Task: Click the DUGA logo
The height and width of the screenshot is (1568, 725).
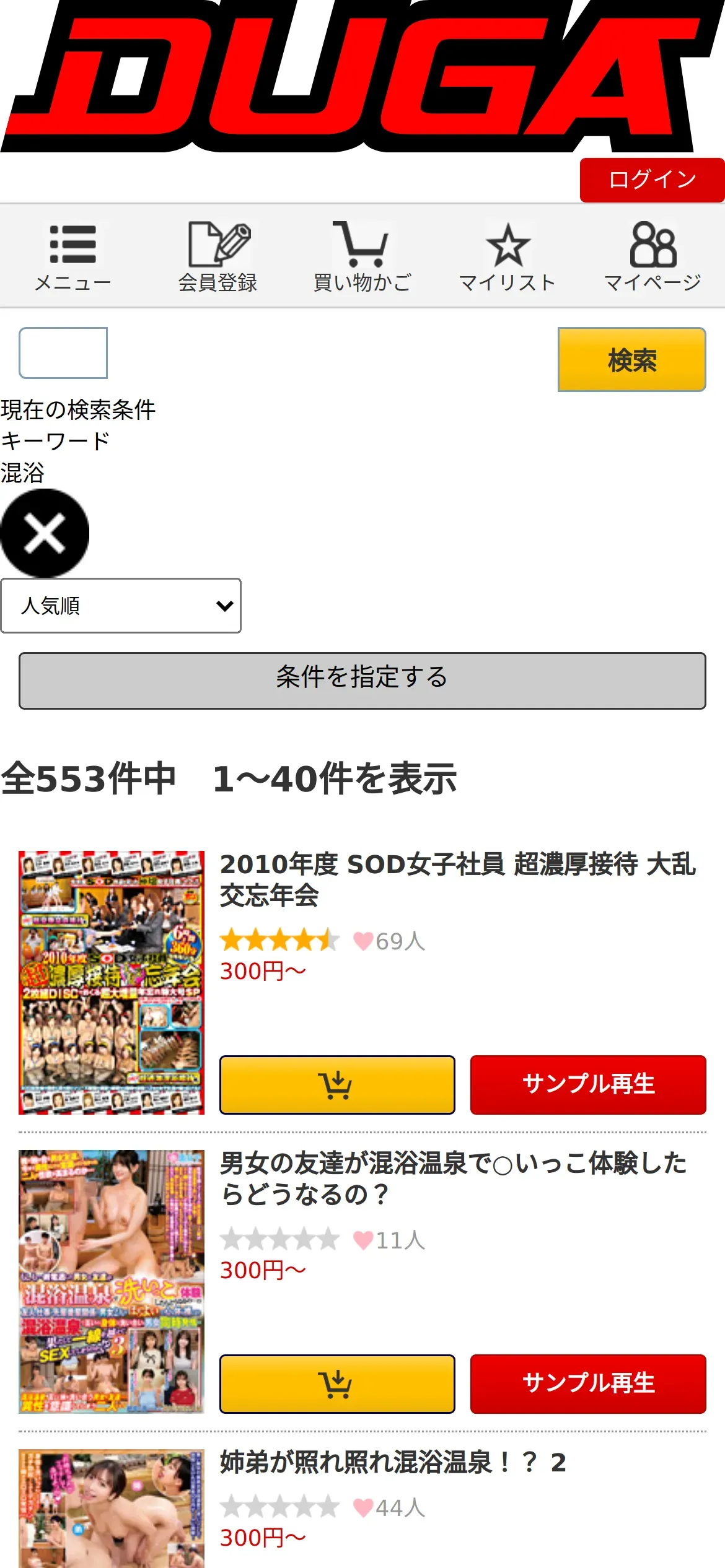Action: [362, 76]
